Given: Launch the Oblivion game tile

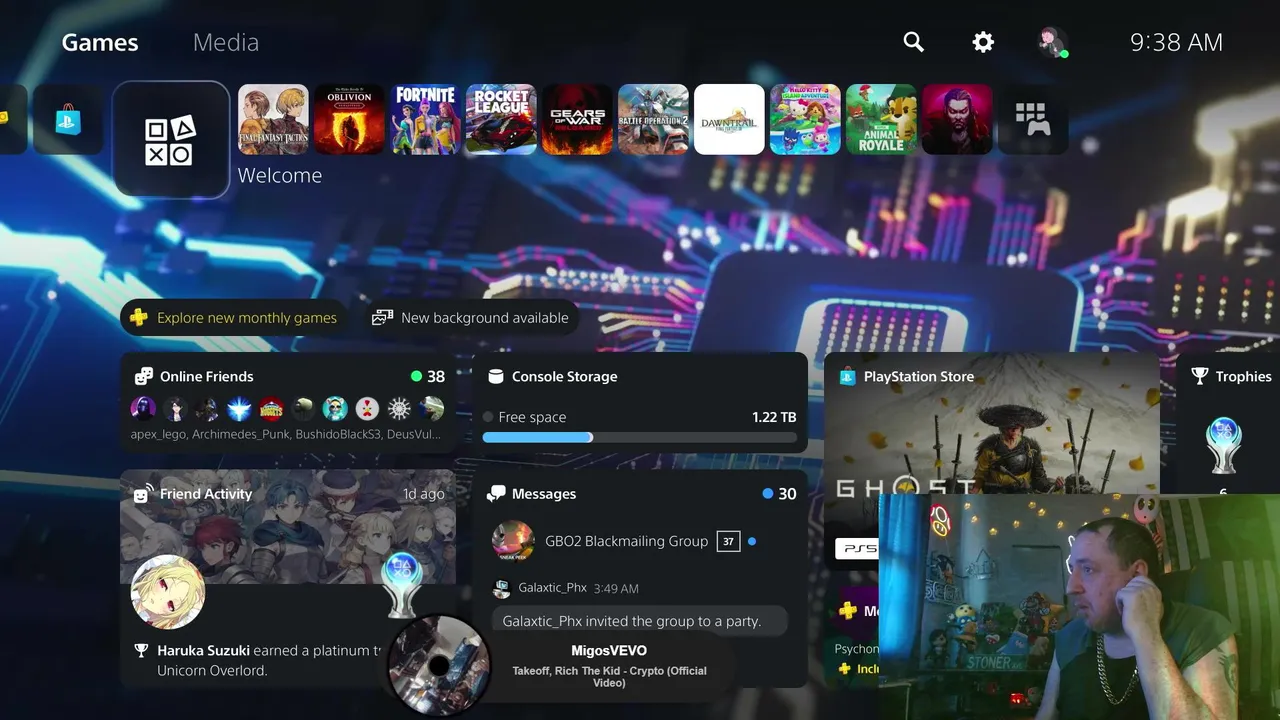Looking at the screenshot, I should pos(349,119).
